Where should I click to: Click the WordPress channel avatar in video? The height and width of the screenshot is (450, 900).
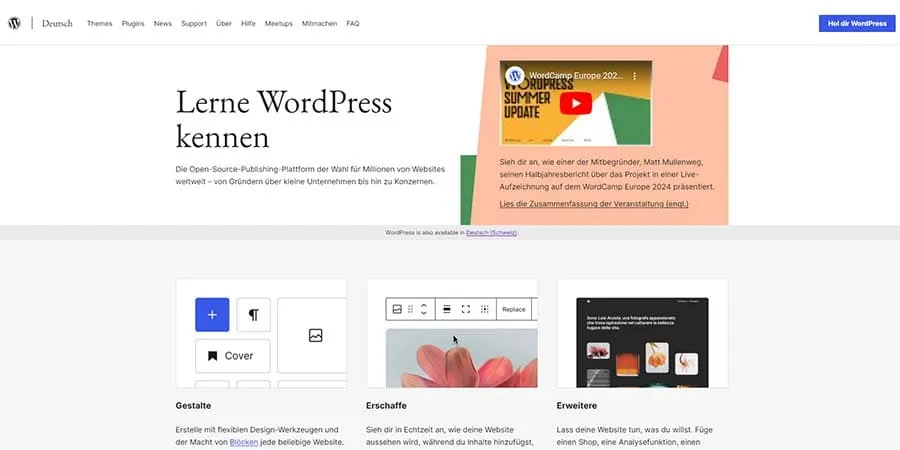pyautogui.click(x=515, y=76)
